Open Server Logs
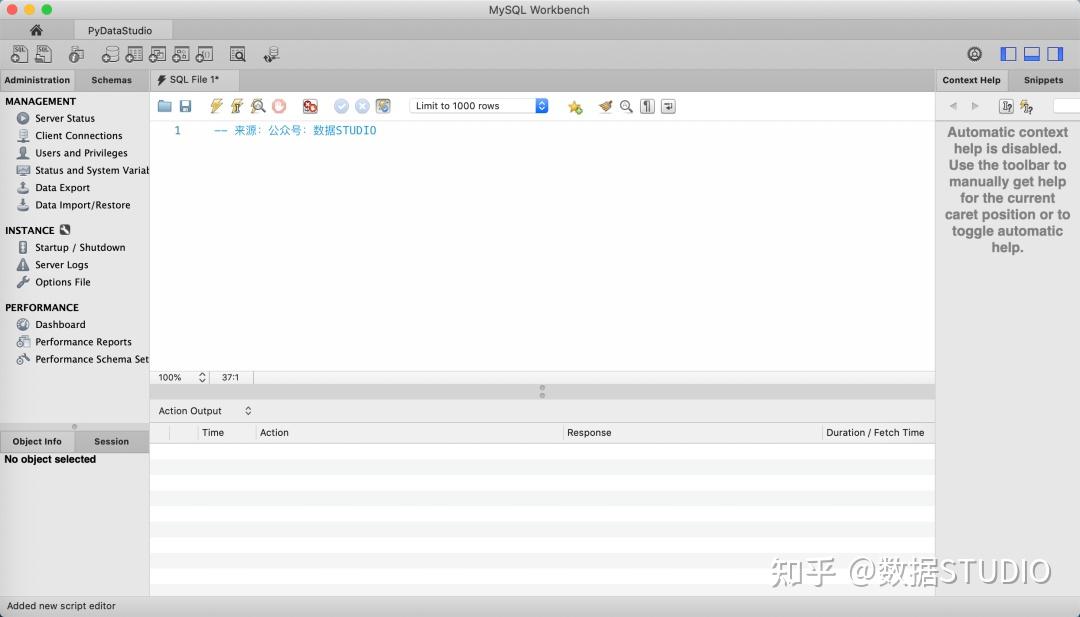Viewport: 1080px width, 617px height. tap(61, 264)
